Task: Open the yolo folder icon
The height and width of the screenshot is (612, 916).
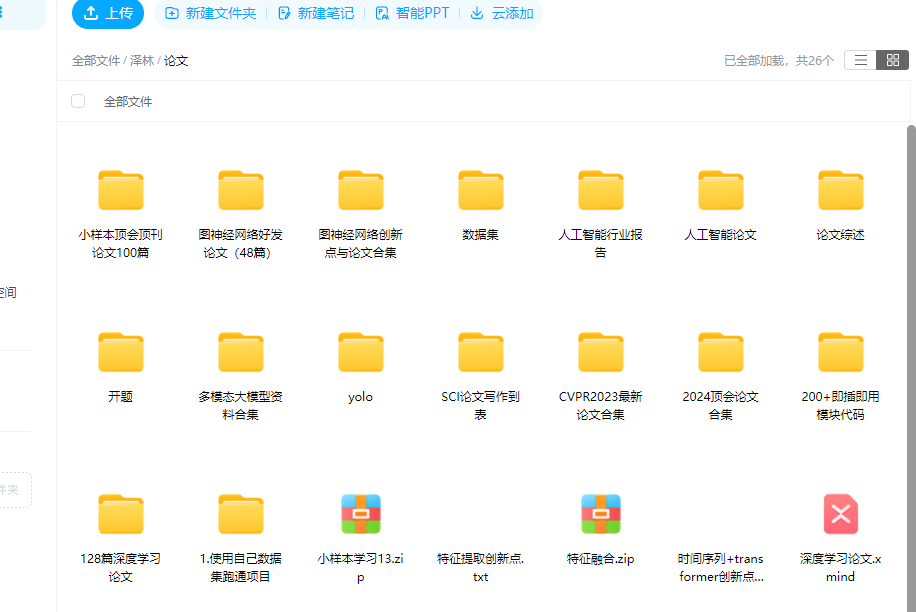Action: tap(361, 352)
